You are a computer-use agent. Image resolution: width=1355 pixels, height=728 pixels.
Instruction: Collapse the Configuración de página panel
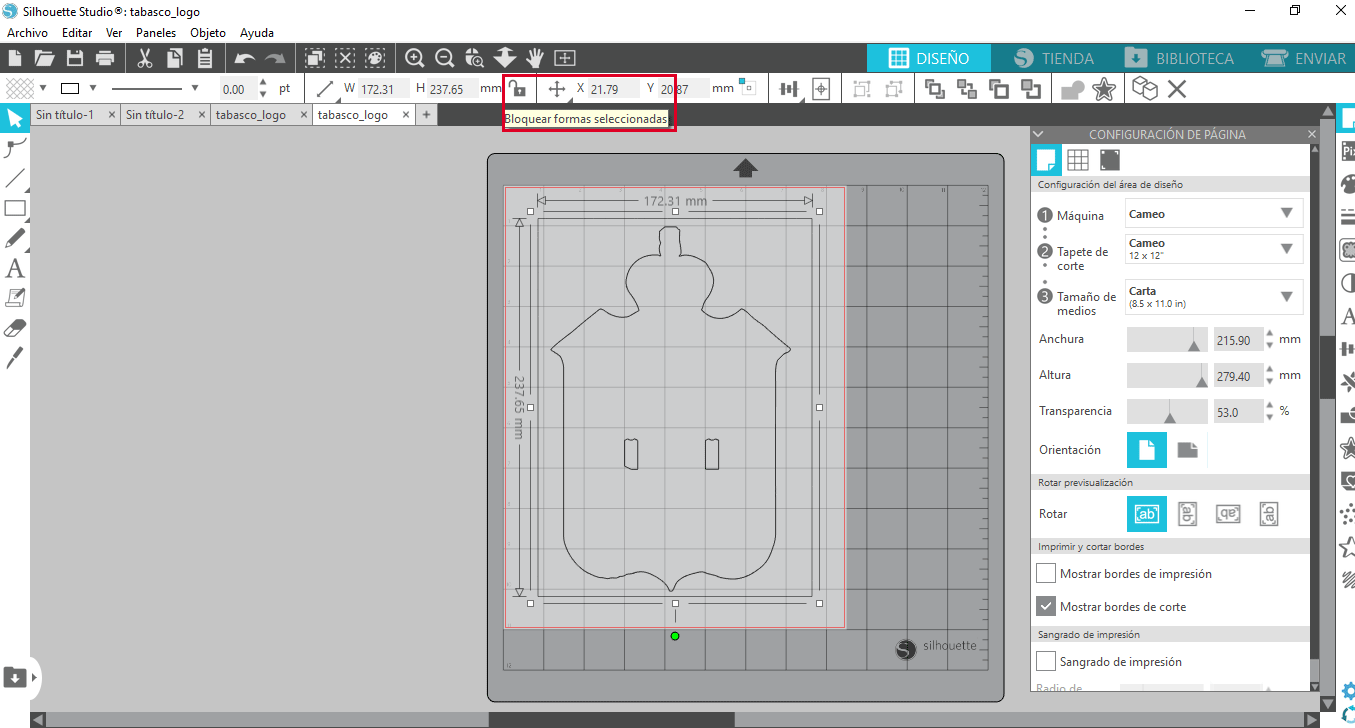point(1038,134)
